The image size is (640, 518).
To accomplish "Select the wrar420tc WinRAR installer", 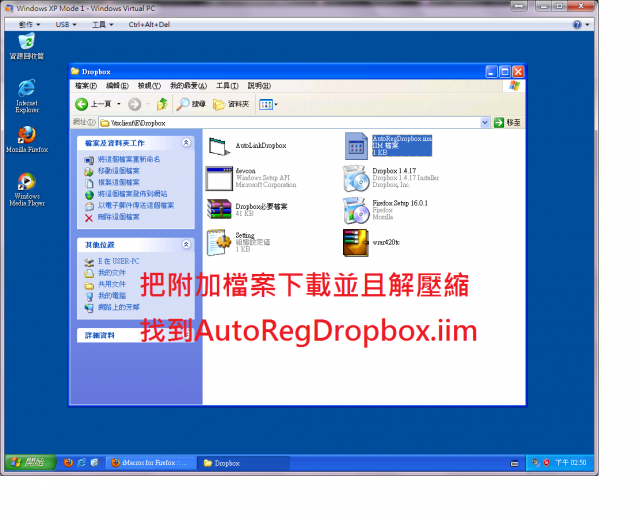I will pyautogui.click(x=371, y=242).
